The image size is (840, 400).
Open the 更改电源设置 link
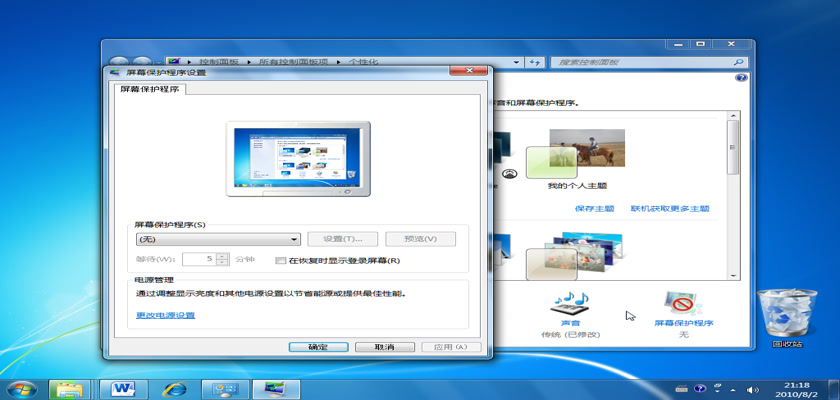click(166, 315)
